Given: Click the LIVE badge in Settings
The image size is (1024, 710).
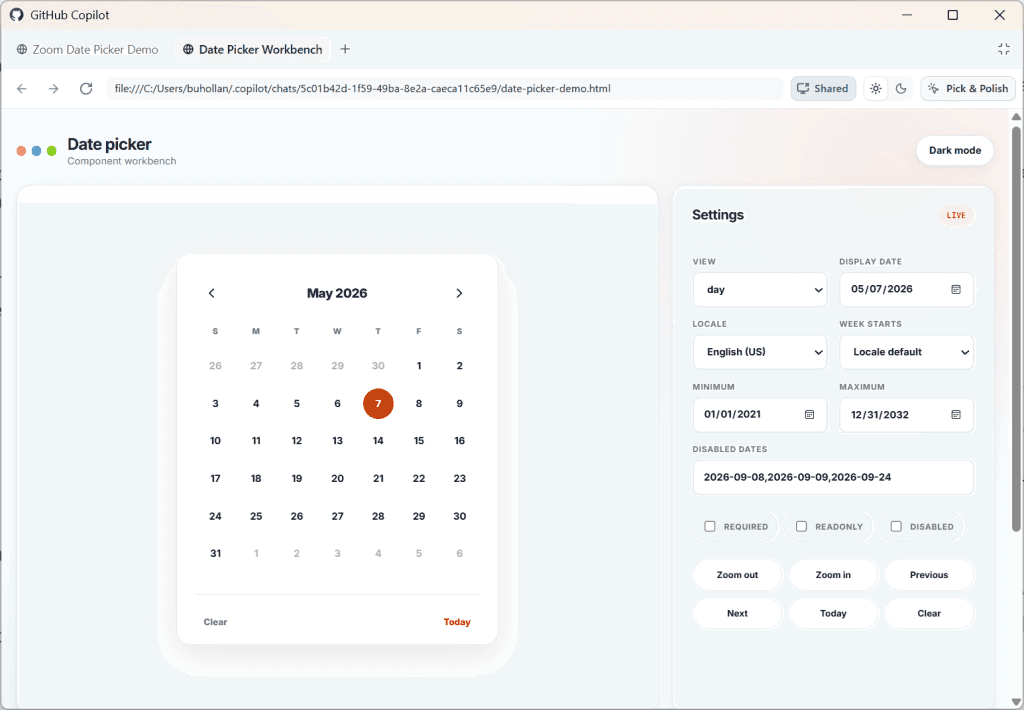Looking at the screenshot, I should click(956, 215).
